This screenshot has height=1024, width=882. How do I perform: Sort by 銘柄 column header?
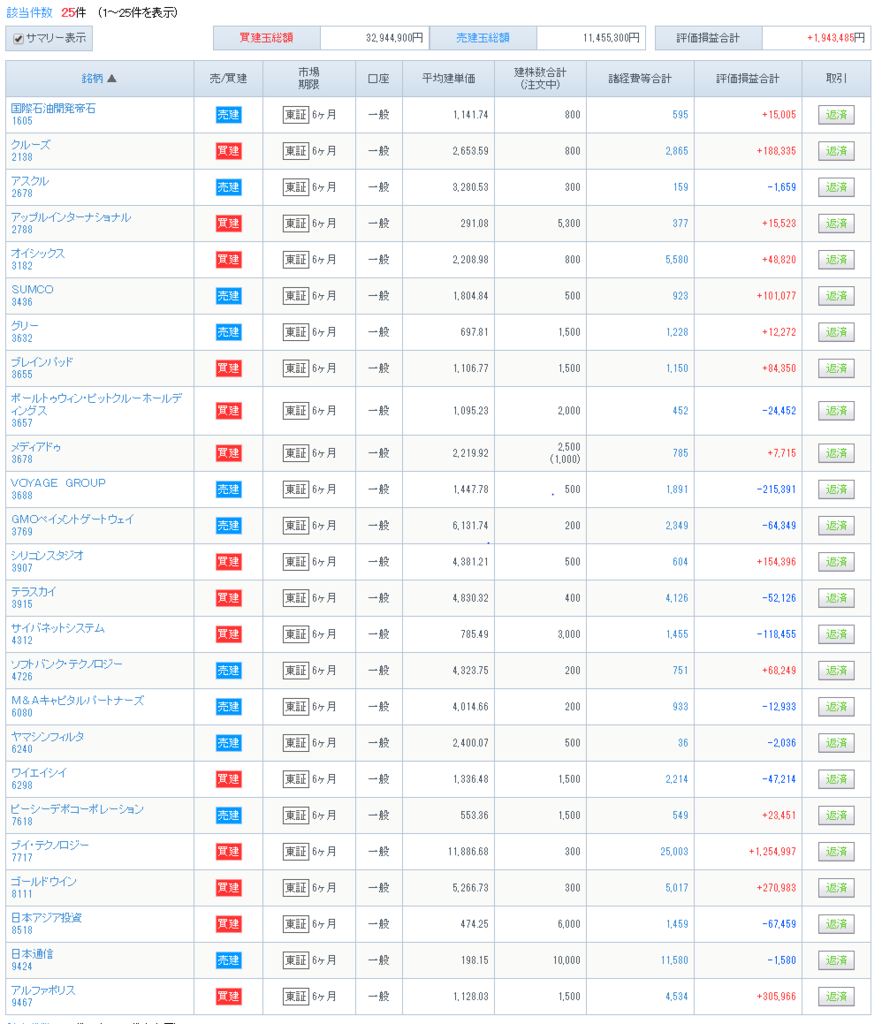pyautogui.click(x=99, y=78)
